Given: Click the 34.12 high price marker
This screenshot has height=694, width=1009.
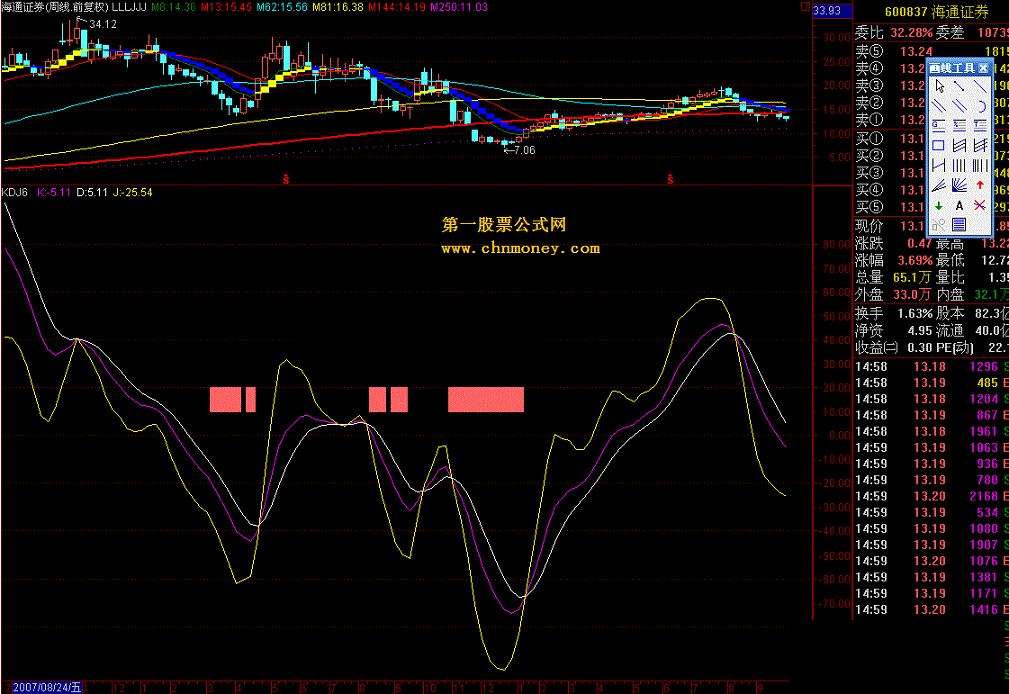Looking at the screenshot, I should pos(103,24).
